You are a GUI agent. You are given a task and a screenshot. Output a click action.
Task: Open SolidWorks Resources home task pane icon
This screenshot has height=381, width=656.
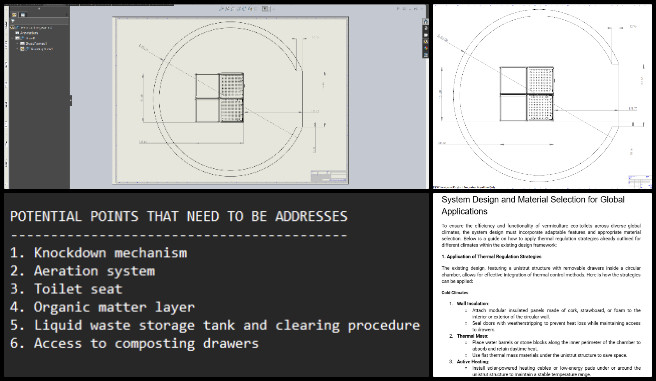click(x=425, y=21)
